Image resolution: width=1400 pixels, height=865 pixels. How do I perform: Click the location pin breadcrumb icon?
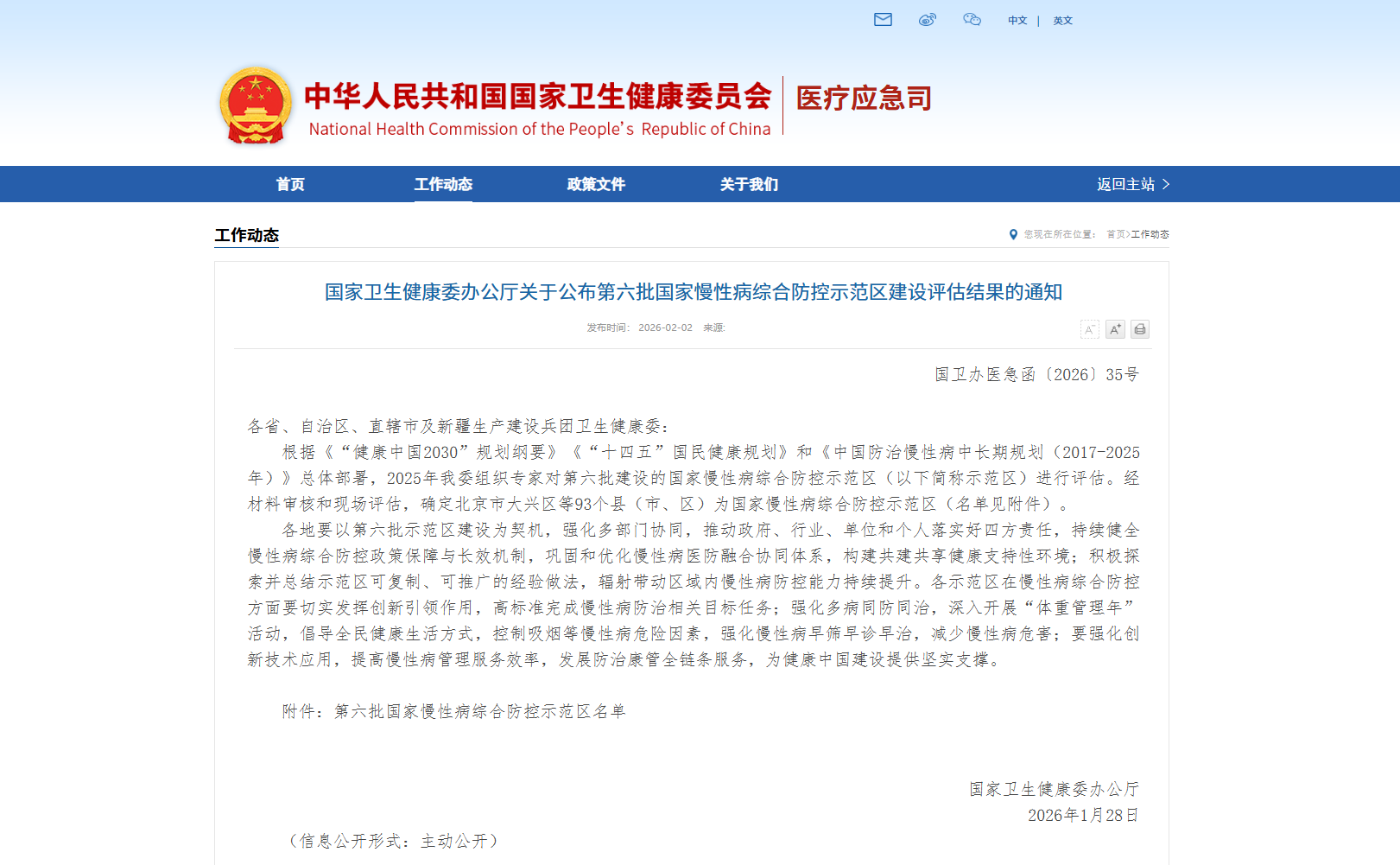(1013, 234)
